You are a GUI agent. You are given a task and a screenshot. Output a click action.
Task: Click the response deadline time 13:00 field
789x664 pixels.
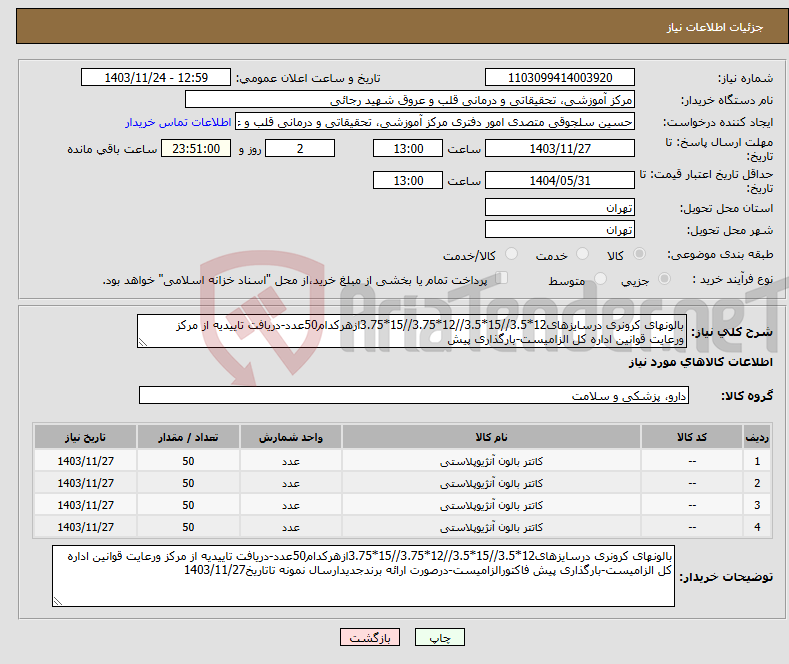click(408, 148)
